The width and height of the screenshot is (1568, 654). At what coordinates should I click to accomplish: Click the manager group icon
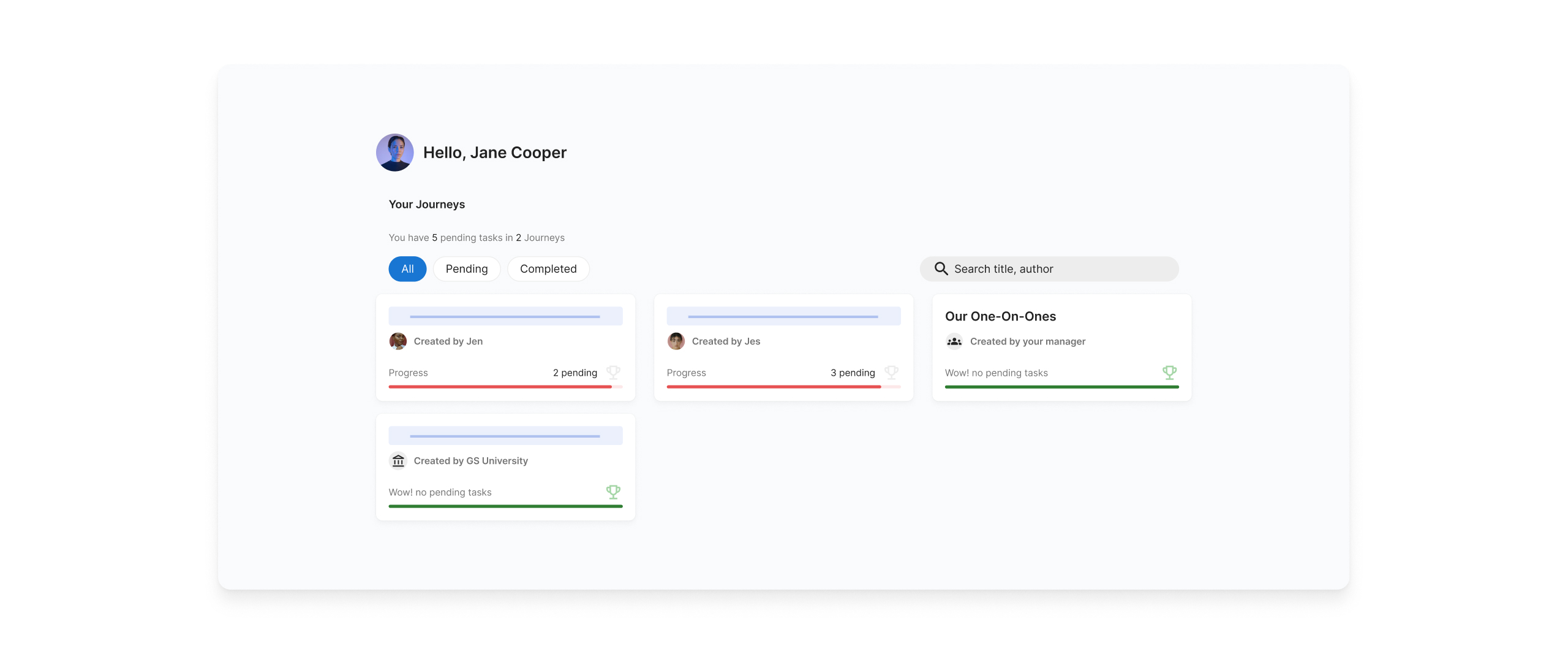coord(954,341)
